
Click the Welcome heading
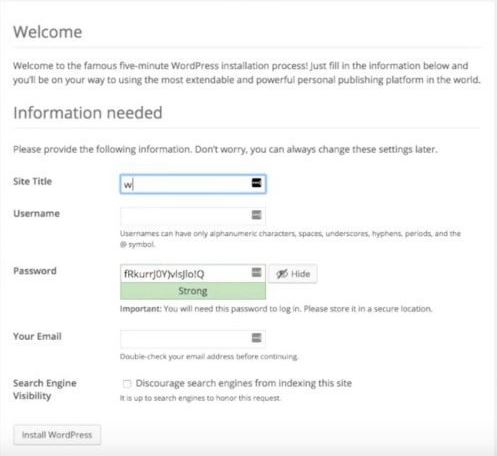coord(47,32)
